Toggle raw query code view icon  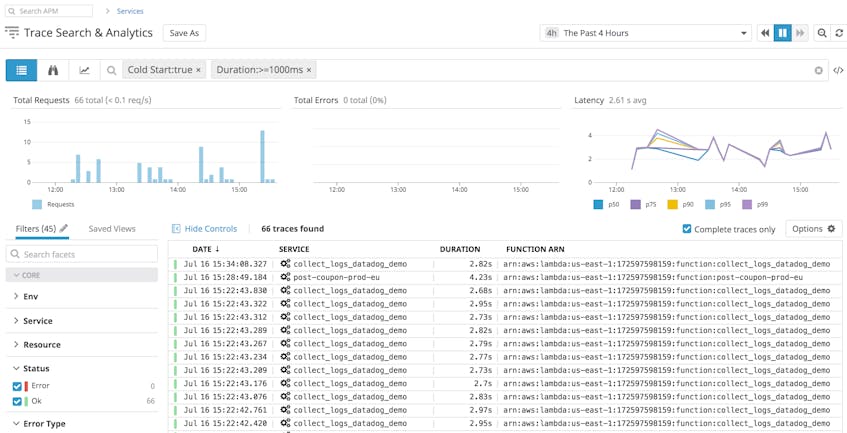tap(838, 70)
